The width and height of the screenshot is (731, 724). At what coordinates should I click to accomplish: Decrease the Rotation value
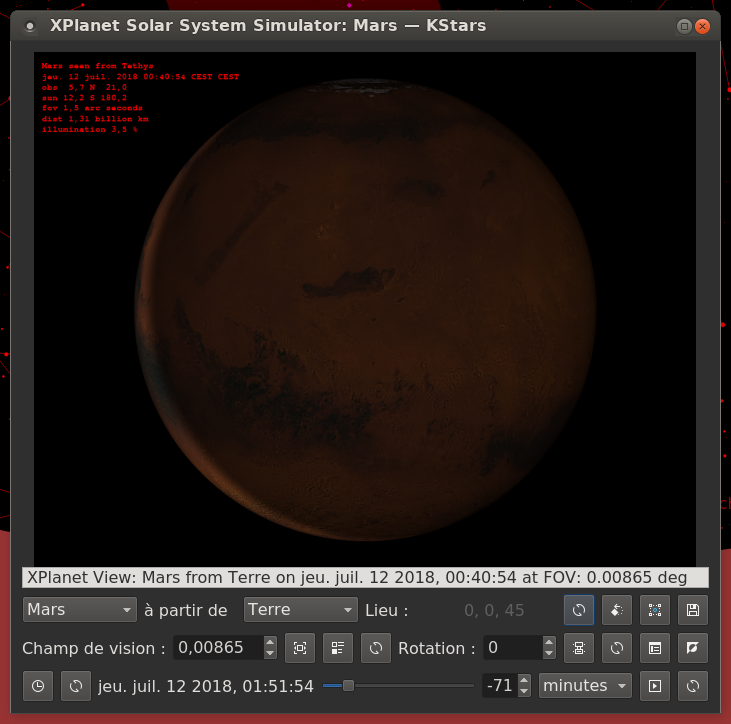pos(549,654)
